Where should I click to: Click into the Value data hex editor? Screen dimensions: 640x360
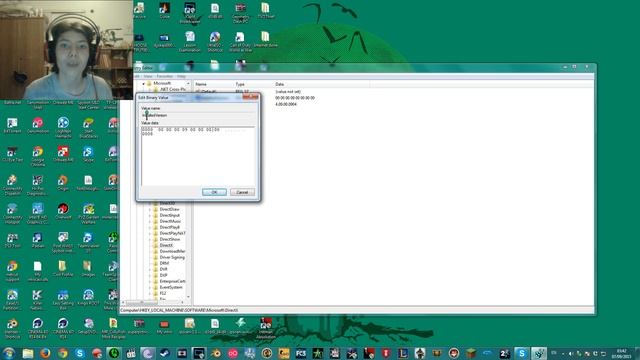click(x=198, y=156)
